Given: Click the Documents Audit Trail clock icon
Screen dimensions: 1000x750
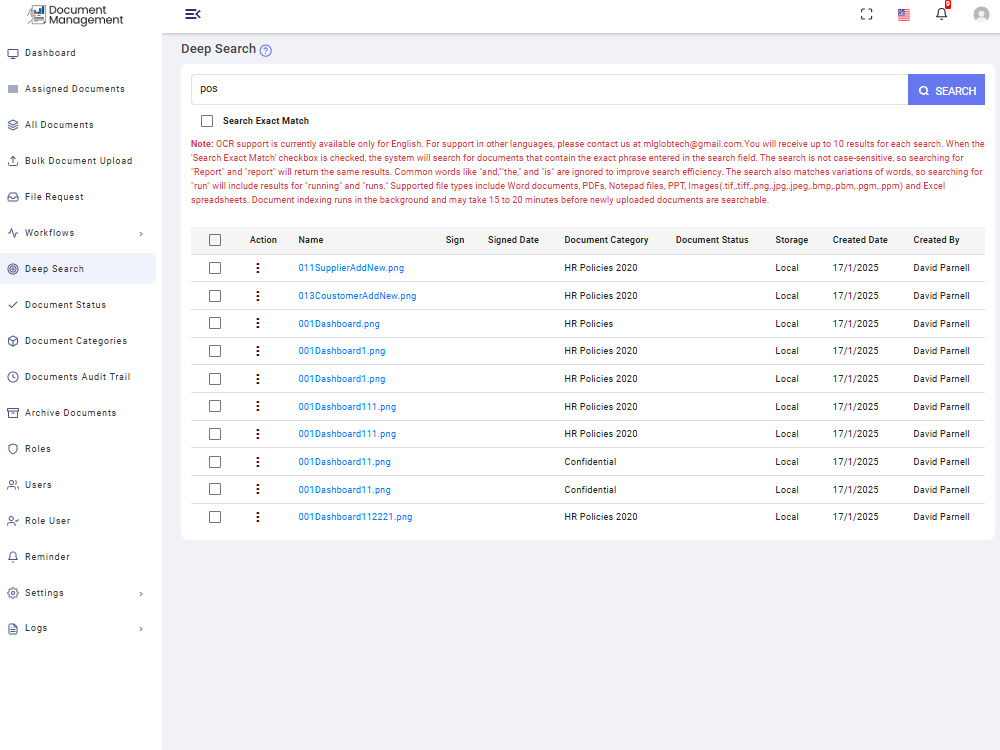Looking at the screenshot, I should pyautogui.click(x=13, y=377).
